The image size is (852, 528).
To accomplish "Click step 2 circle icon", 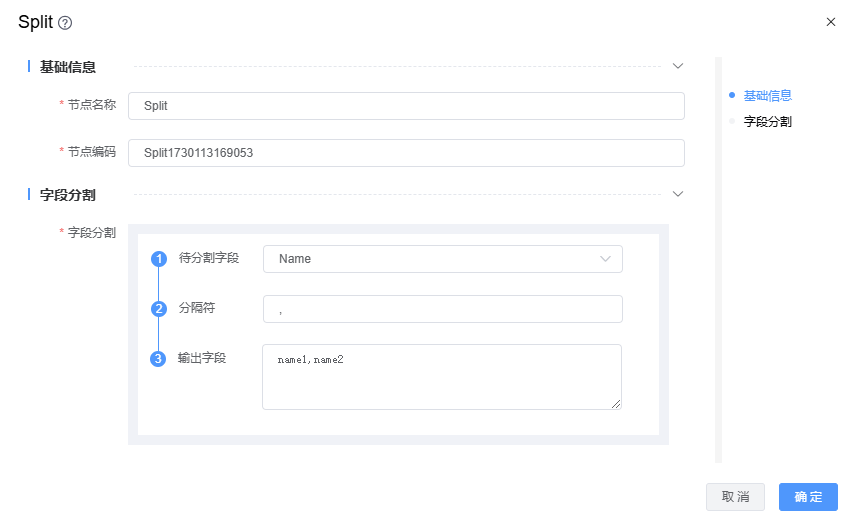I will click(158, 309).
